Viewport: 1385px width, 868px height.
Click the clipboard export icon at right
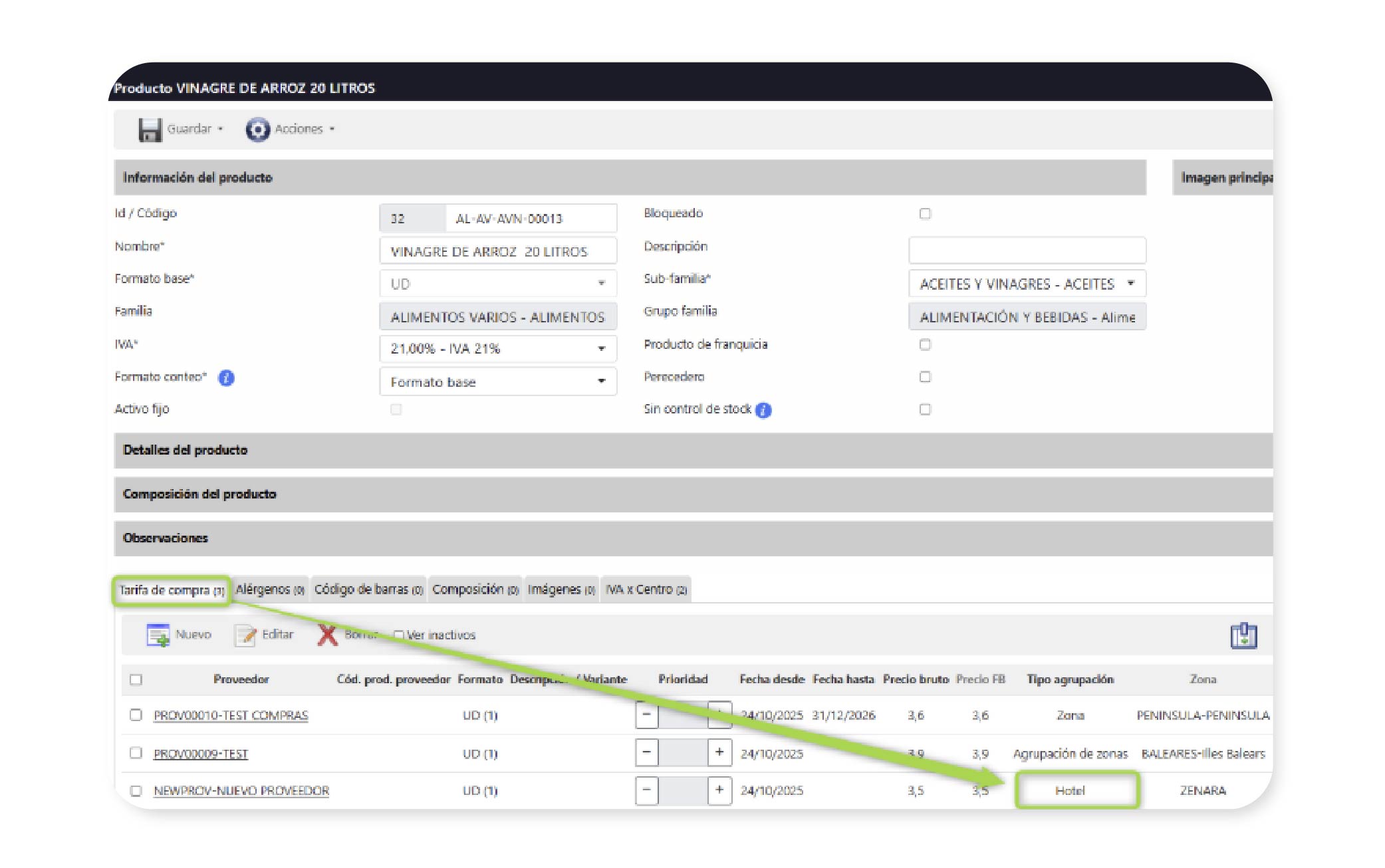click(x=1243, y=635)
